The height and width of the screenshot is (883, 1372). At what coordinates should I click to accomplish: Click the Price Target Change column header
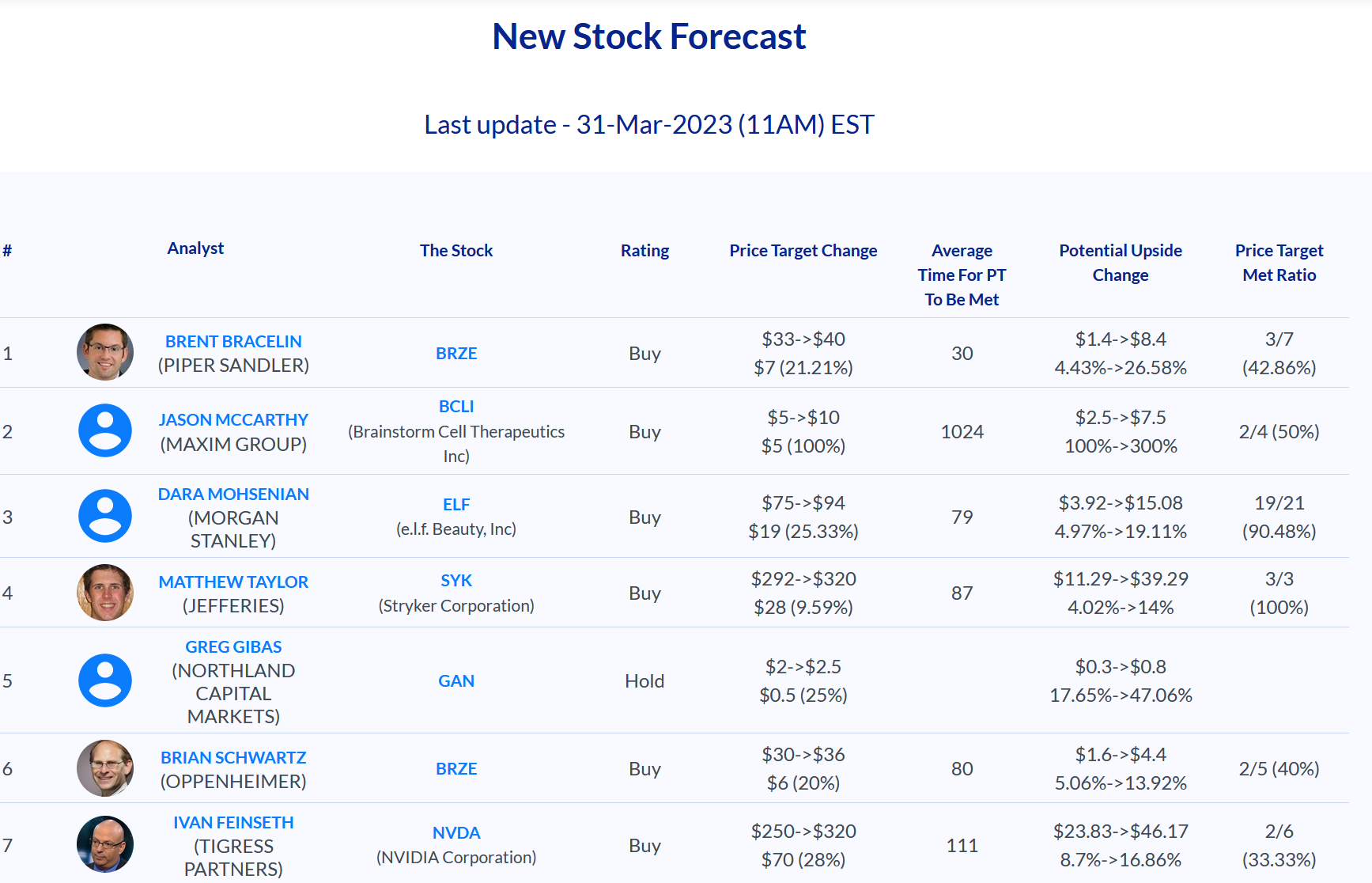point(803,250)
